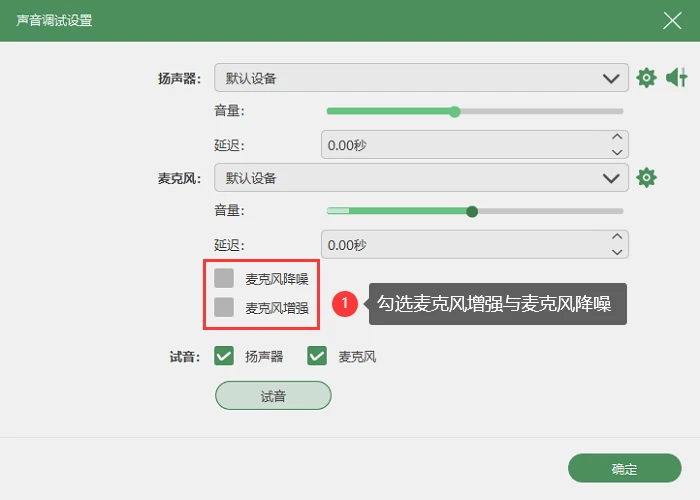This screenshot has width=700, height=500.
Task: Click the 声音调试设置 title text
Action: coord(54,21)
